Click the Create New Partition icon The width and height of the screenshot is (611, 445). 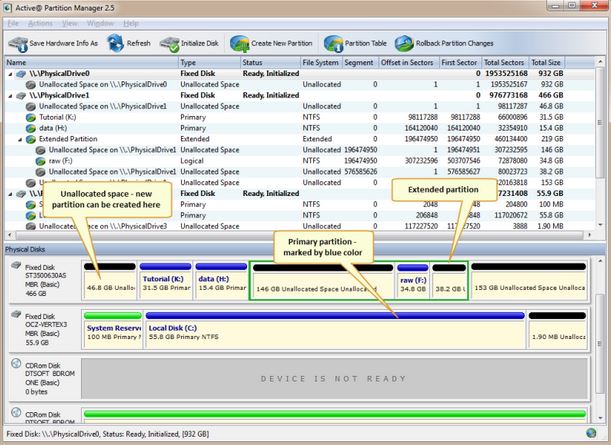pos(240,44)
